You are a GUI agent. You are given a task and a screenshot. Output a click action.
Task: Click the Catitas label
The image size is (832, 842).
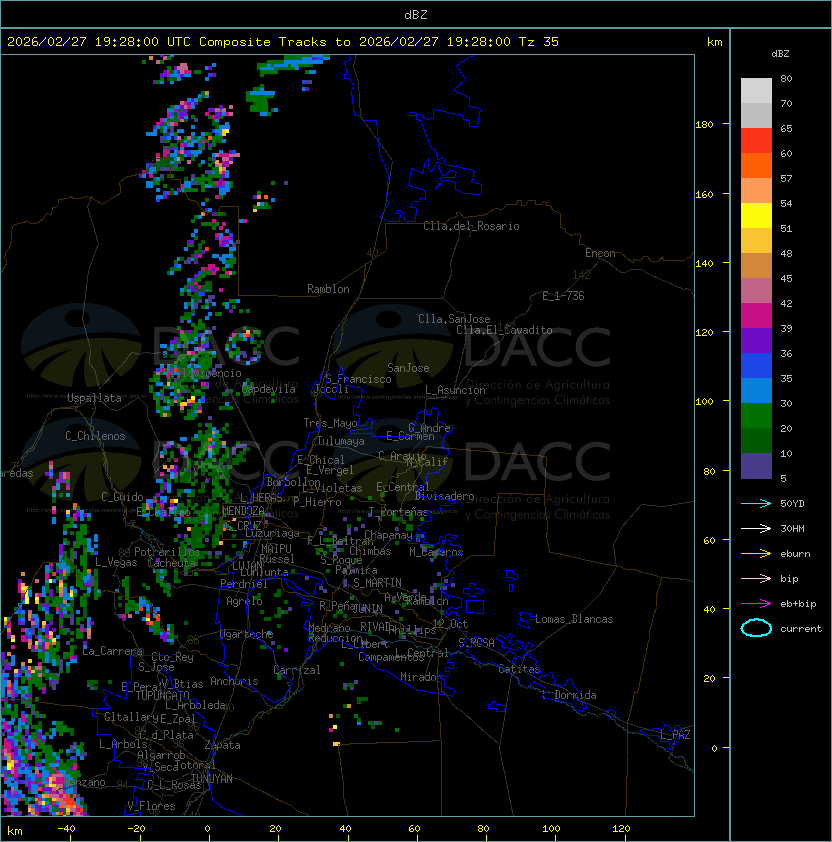(x=519, y=669)
